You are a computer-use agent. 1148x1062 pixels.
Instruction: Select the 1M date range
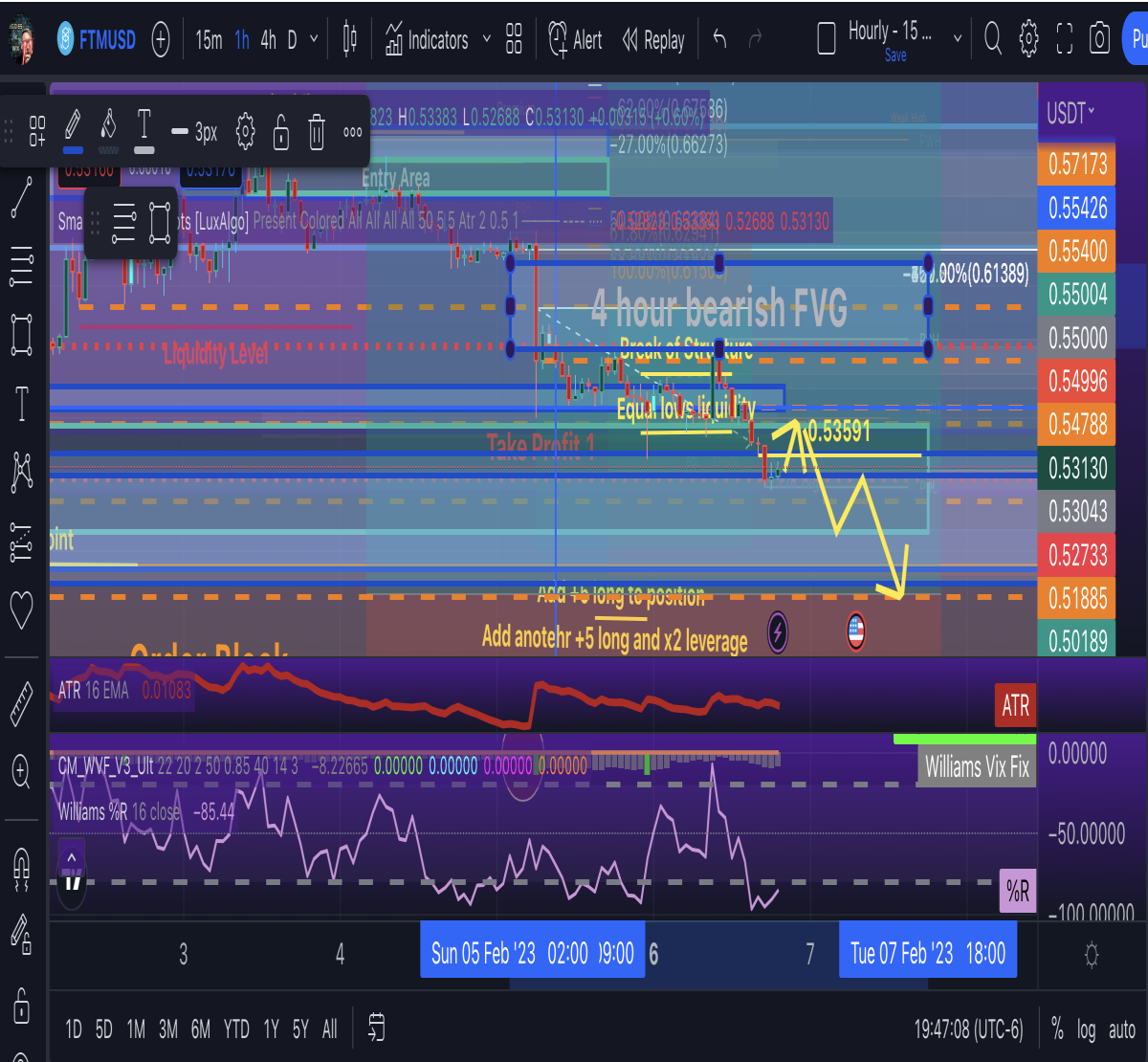point(136,1029)
